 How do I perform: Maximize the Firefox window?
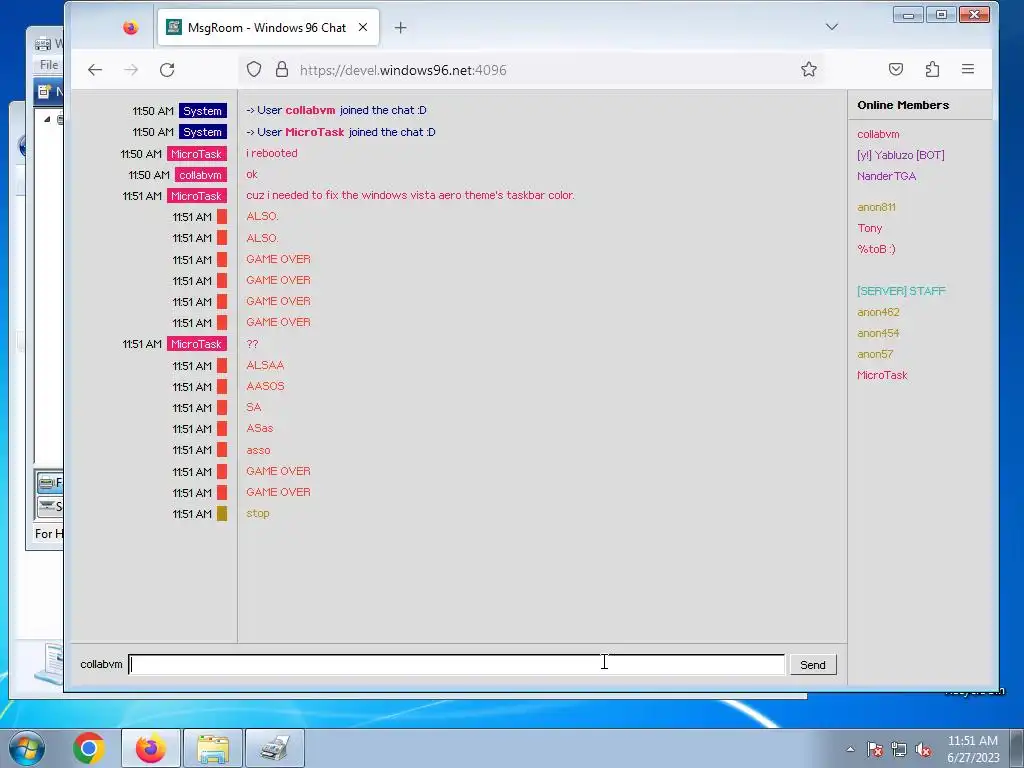point(940,14)
